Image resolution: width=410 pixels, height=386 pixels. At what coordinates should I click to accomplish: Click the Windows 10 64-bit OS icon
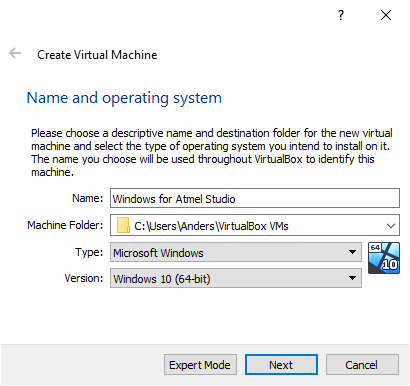[x=384, y=258]
